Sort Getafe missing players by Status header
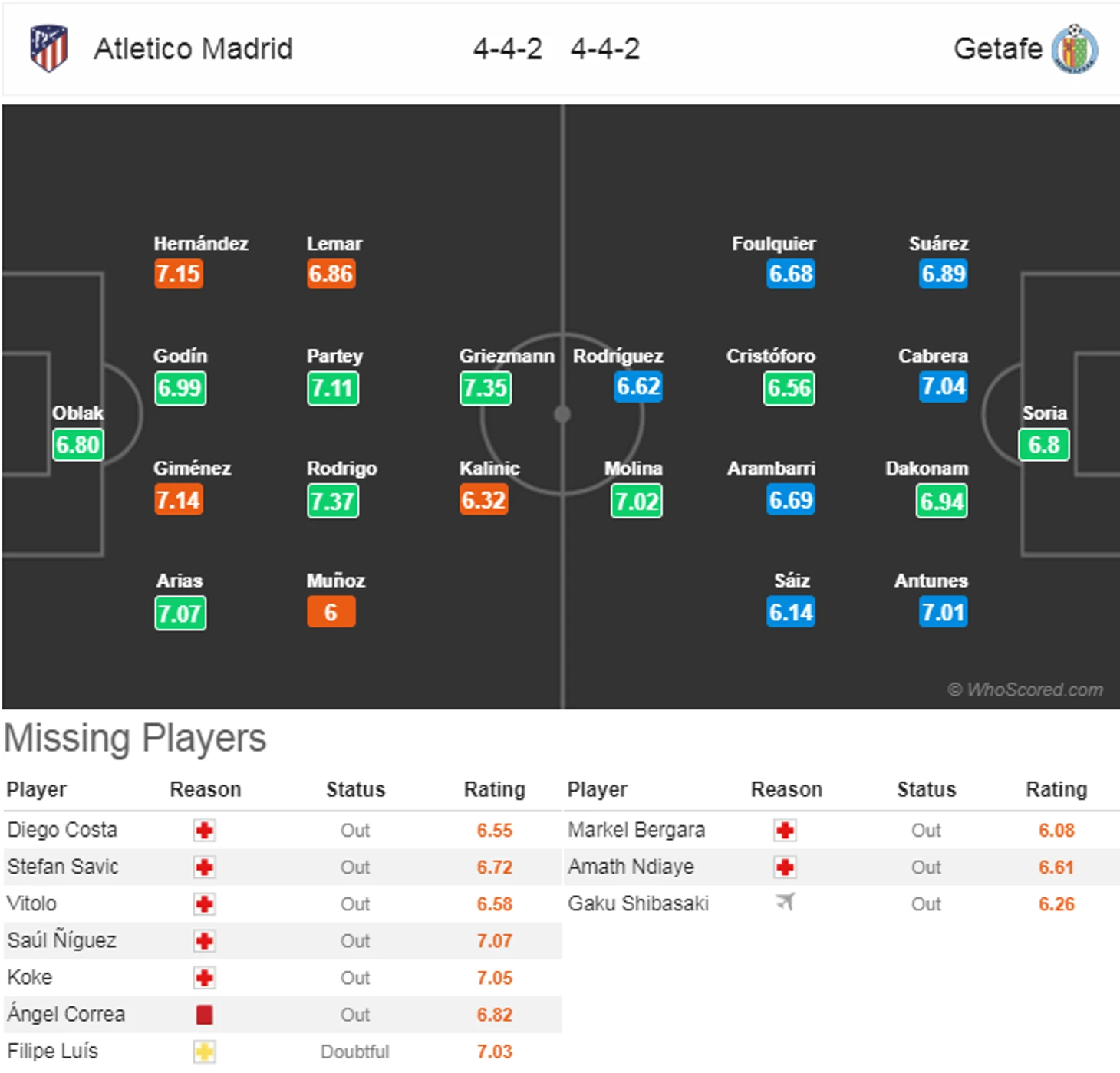This screenshot has height=1073, width=1120. 927,790
